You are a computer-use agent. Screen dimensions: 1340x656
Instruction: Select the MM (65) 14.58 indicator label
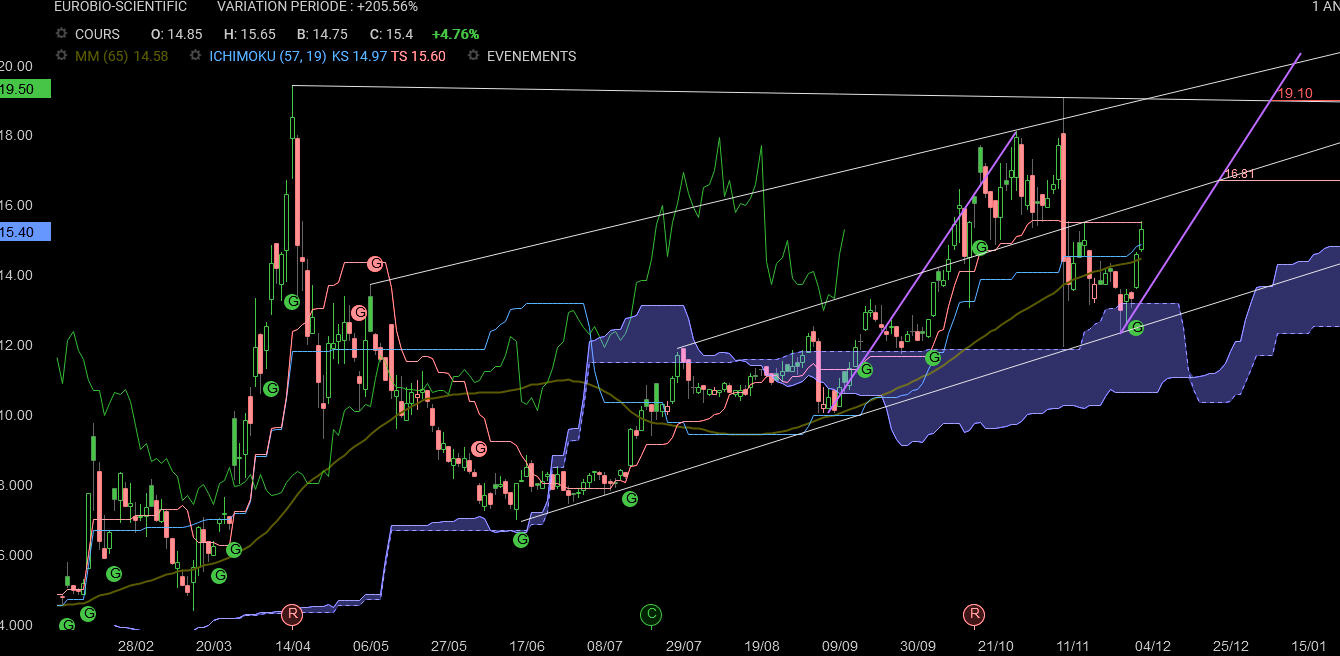pyautogui.click(x=122, y=56)
